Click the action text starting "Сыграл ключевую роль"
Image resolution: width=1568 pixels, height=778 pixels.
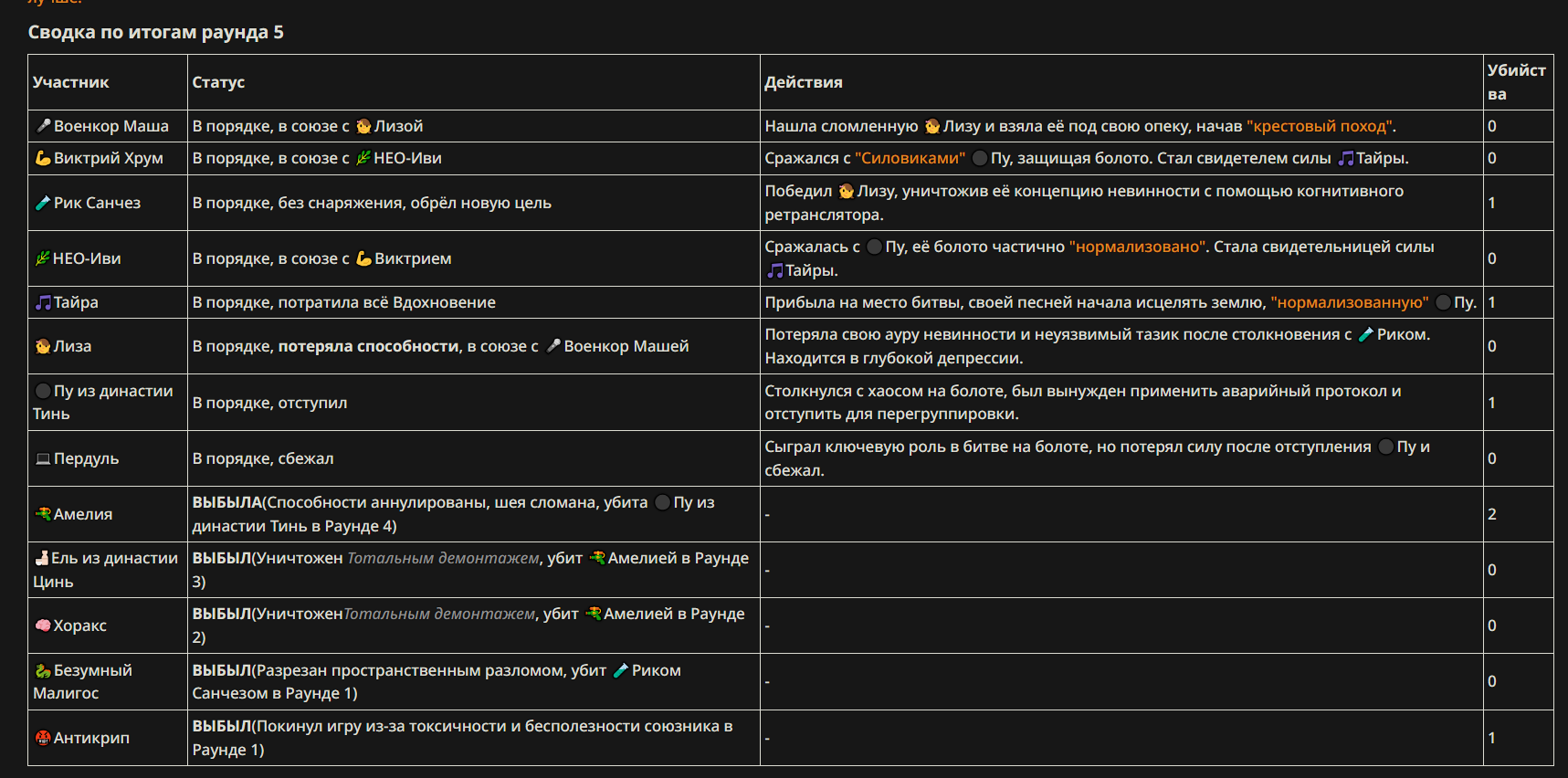[1098, 458]
